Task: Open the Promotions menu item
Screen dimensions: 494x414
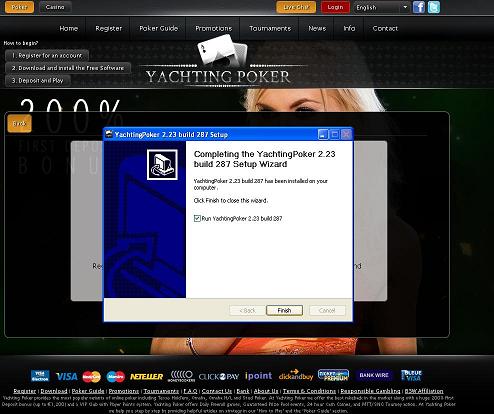Action: [x=213, y=28]
